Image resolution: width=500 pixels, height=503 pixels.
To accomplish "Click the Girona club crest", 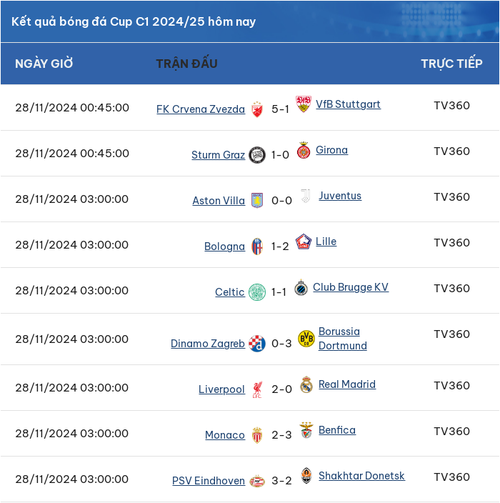I will (x=303, y=150).
